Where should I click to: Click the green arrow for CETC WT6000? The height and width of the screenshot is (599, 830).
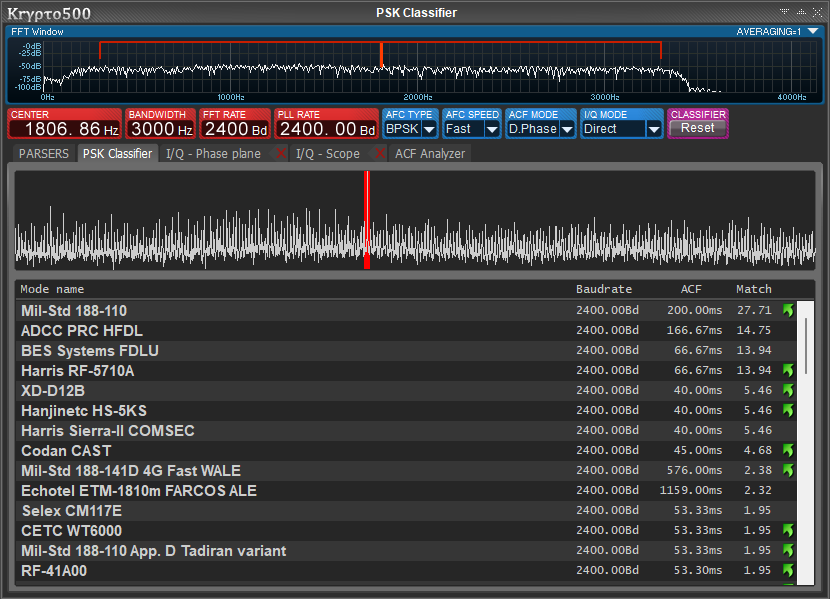(x=788, y=530)
